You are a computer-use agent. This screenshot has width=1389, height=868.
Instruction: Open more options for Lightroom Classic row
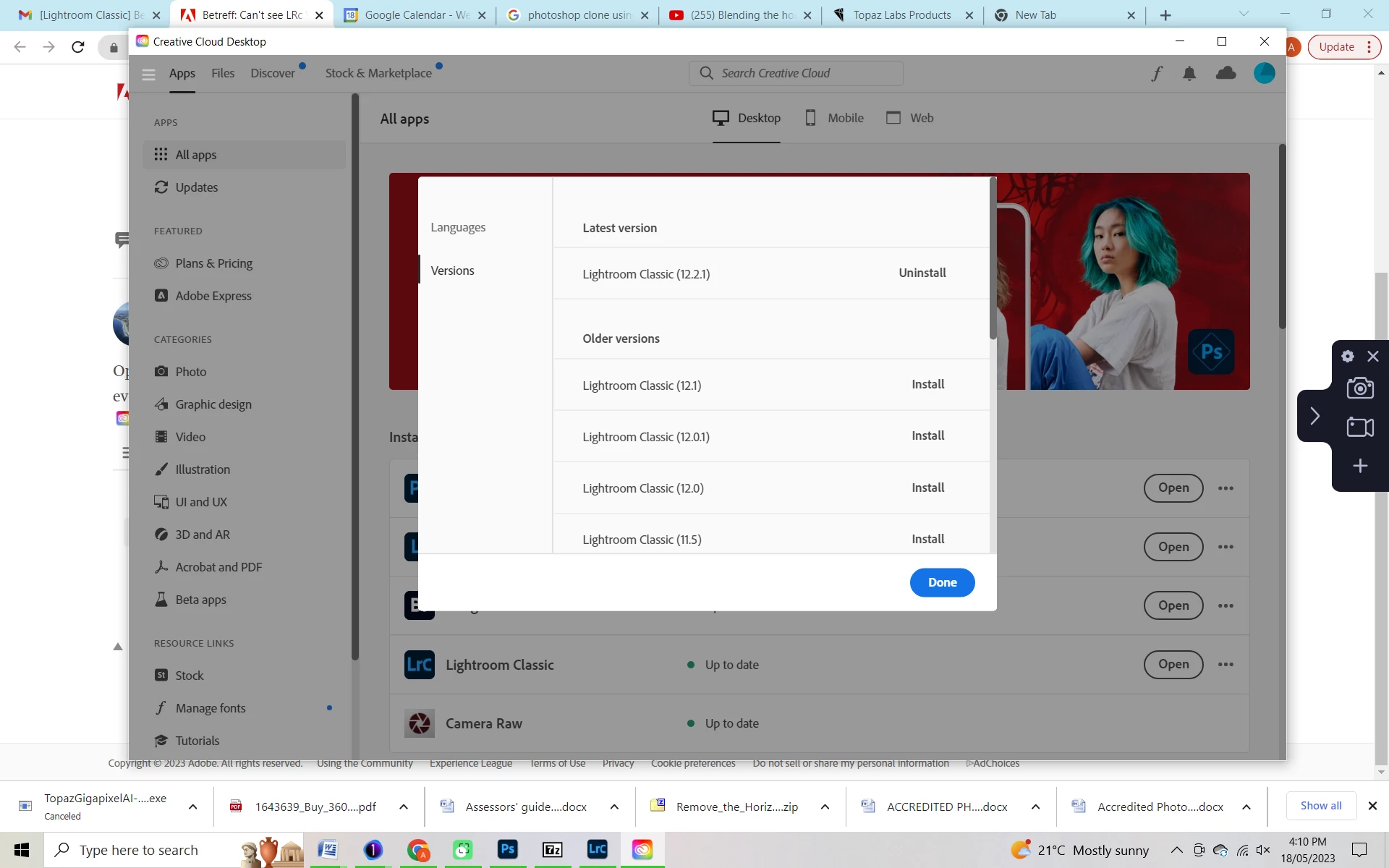pyautogui.click(x=1226, y=665)
